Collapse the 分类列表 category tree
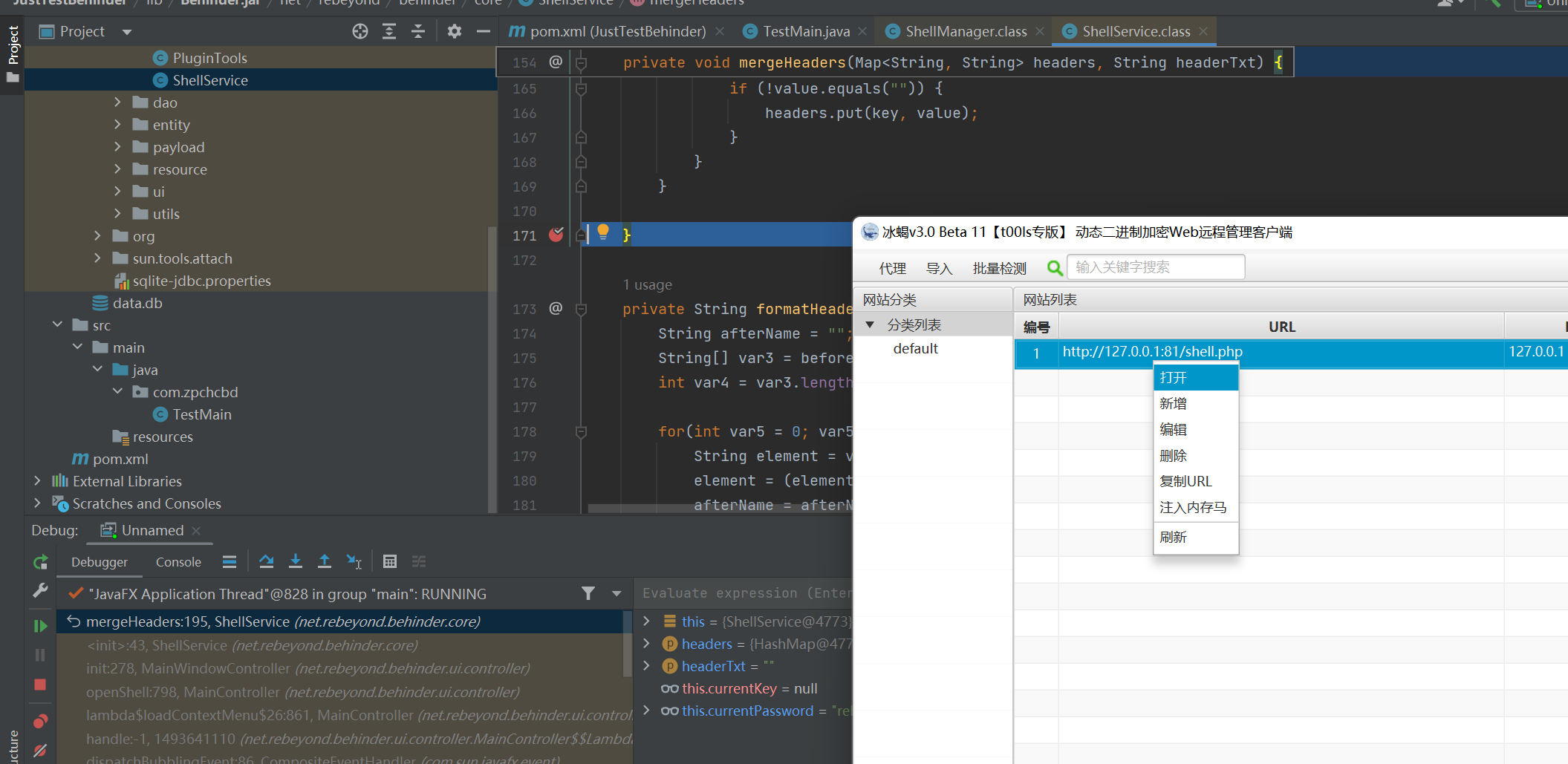 point(870,325)
